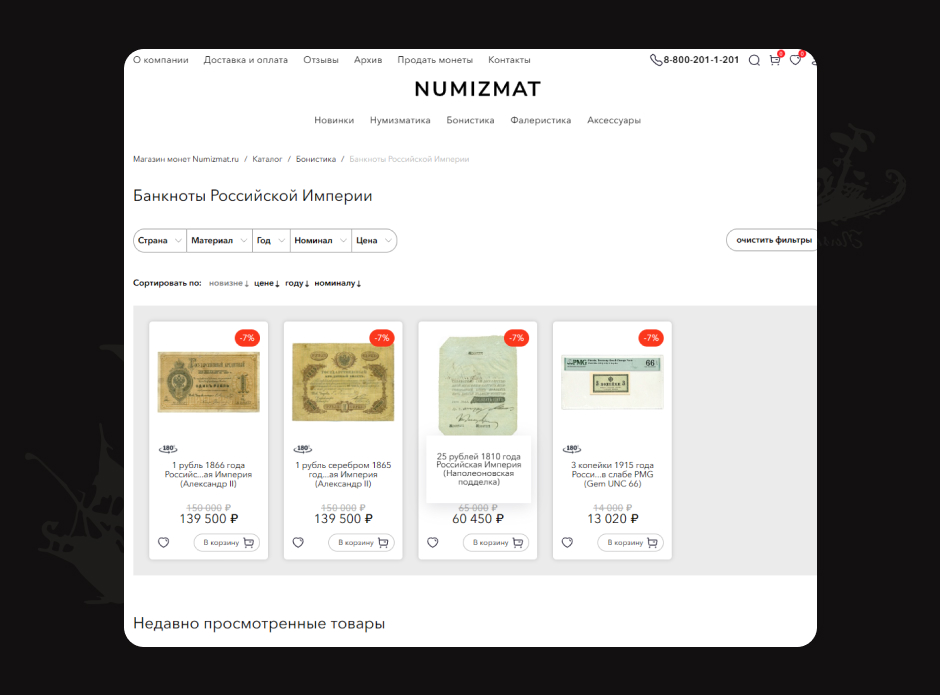The height and width of the screenshot is (695, 940).
Task: Expand the Материал filter dropdown
Action: pos(219,240)
